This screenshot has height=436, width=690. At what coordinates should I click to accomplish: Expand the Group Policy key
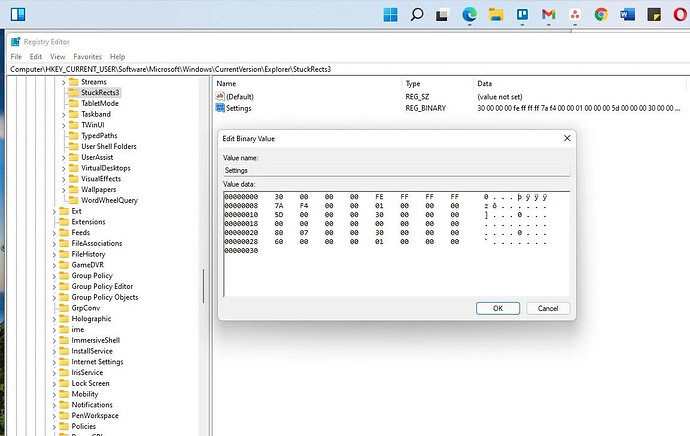tap(54, 276)
